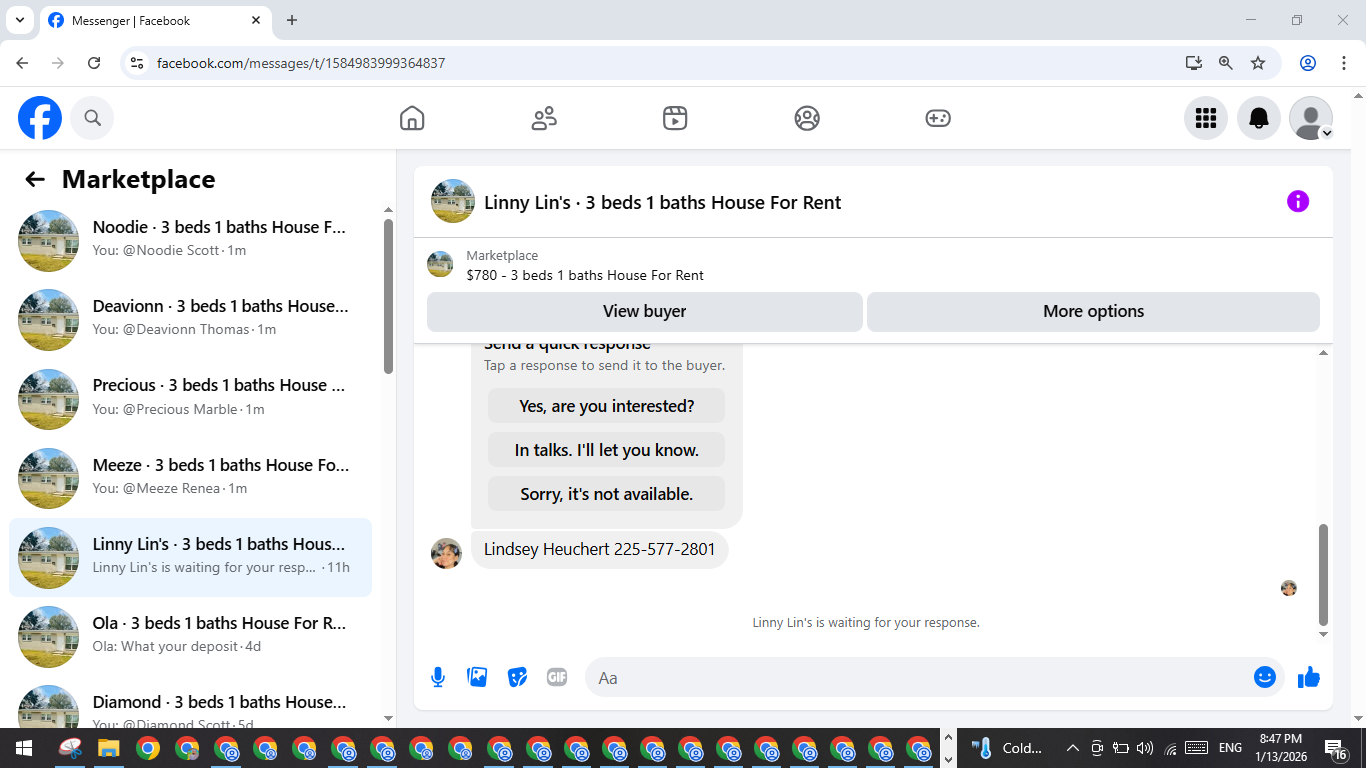Click the Facebook logo icon
Screen dimensions: 1366x768
click(x=40, y=118)
